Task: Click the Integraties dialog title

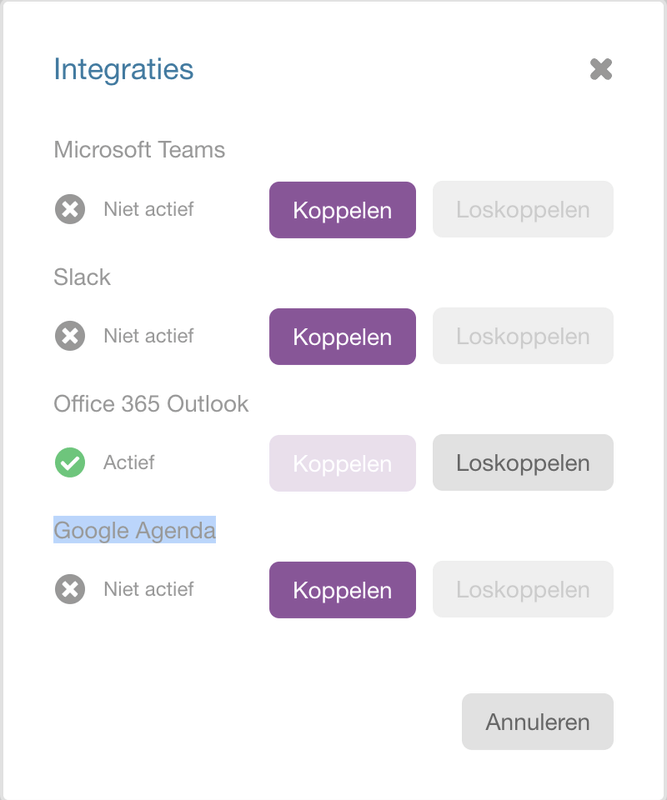Action: (x=123, y=69)
